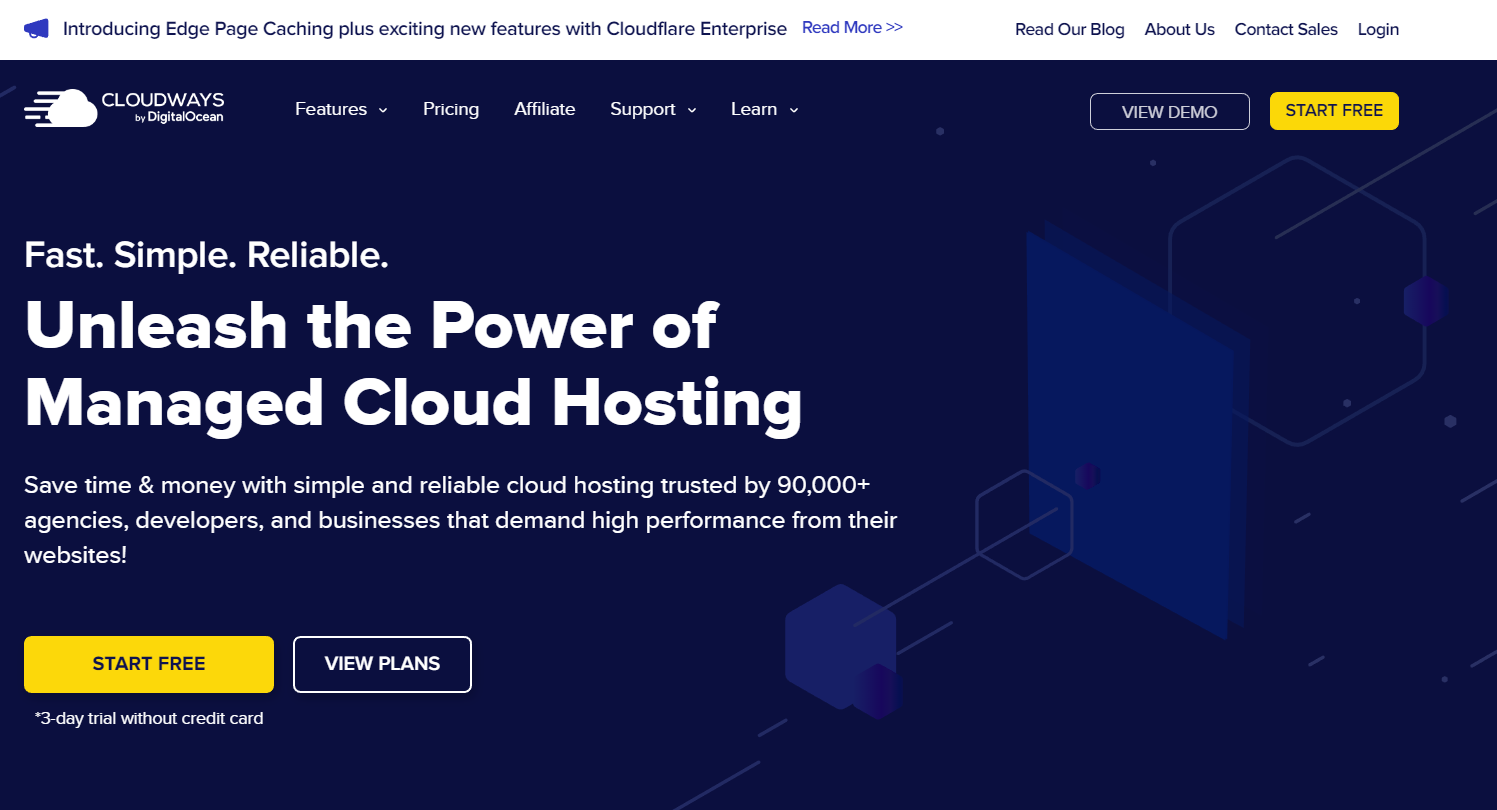Screen dimensions: 1497x810
Task: Open the Features menu item
Action: [x=331, y=109]
